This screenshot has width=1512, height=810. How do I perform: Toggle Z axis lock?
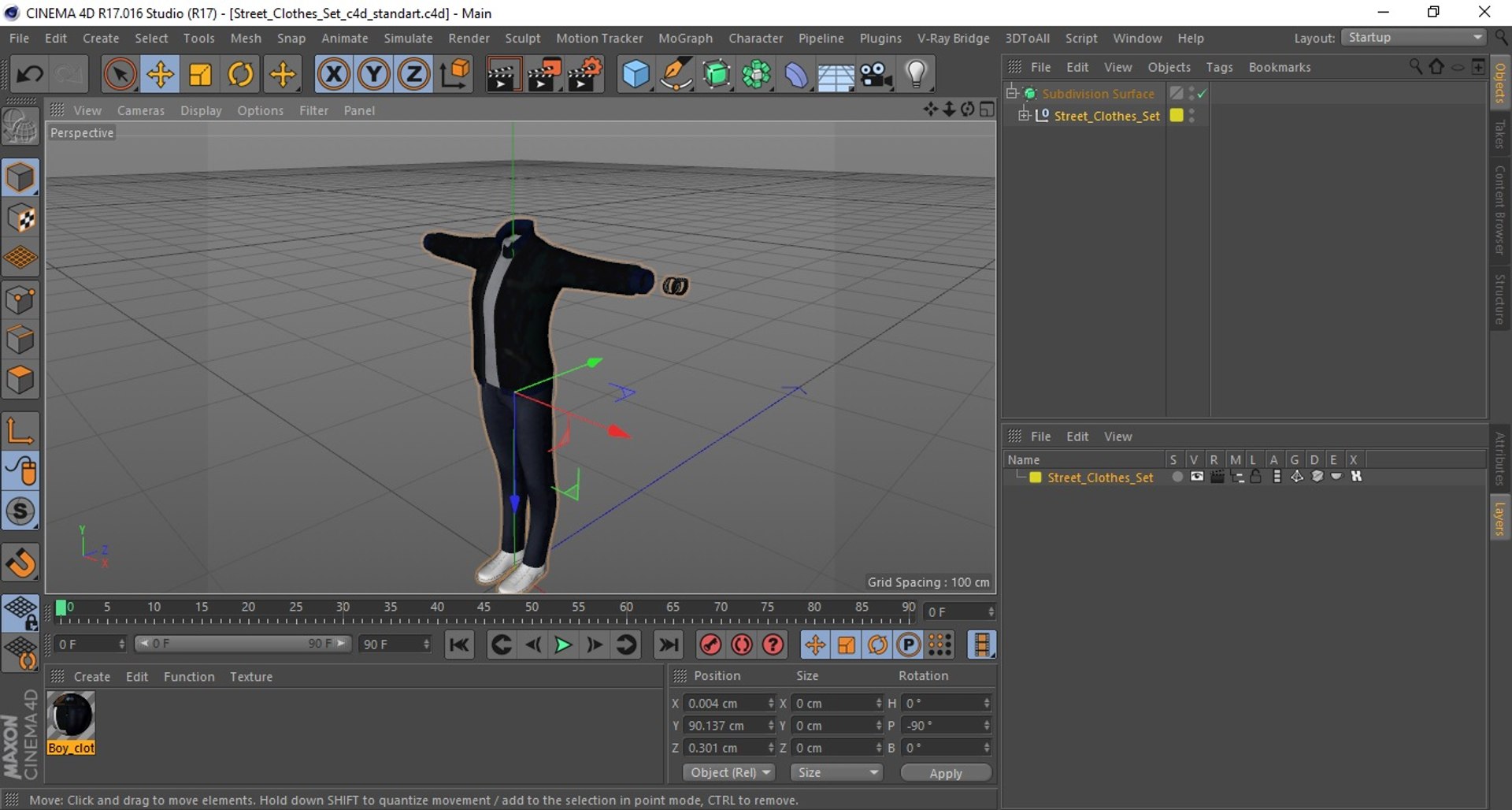414,74
